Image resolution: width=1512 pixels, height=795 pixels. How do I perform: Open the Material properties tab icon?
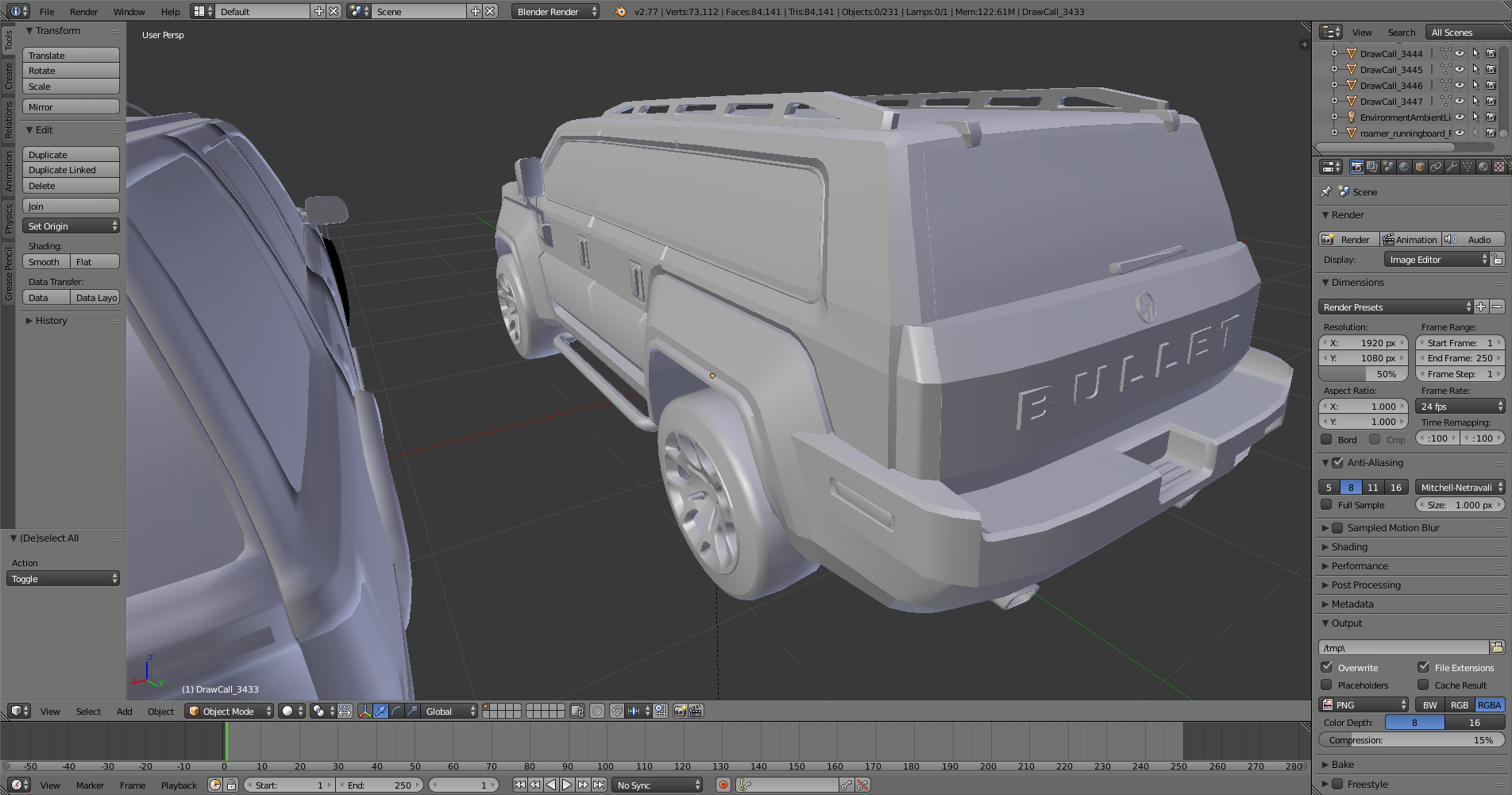coord(1483,167)
